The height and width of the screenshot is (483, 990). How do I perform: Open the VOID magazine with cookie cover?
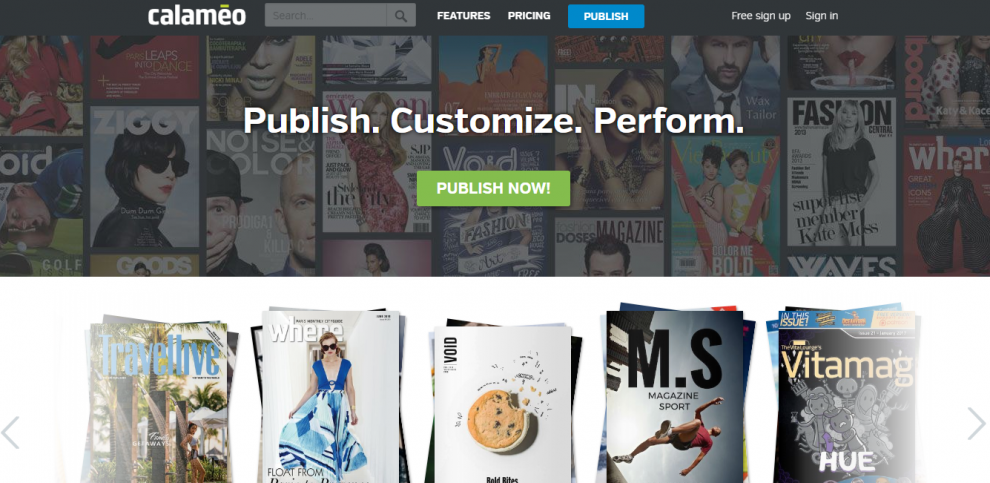coord(503,405)
